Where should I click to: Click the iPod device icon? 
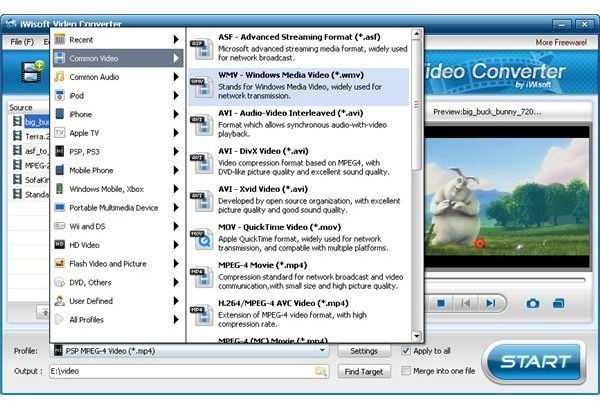[x=59, y=96]
